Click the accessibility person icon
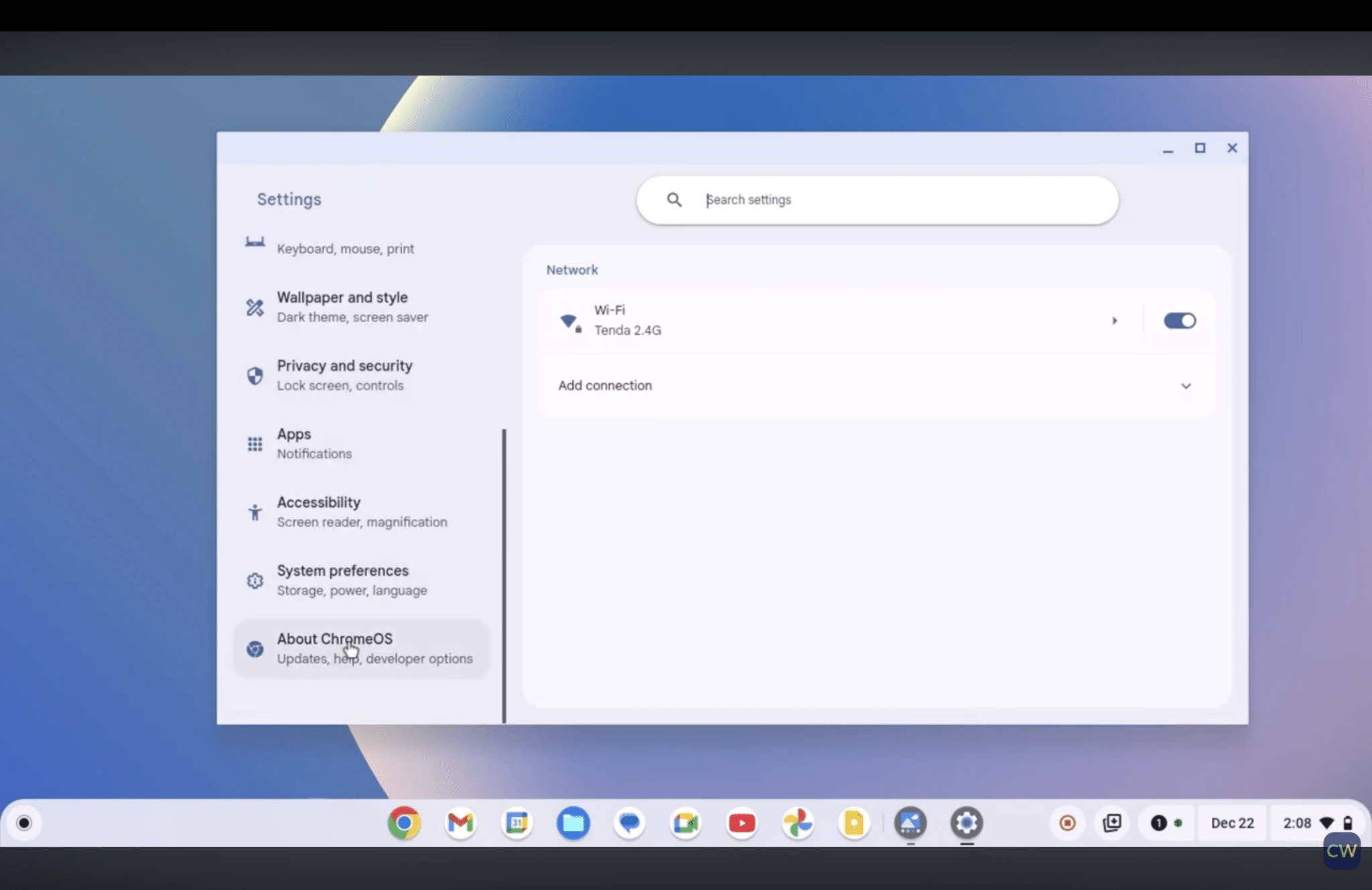This screenshot has width=1372, height=890. pos(255,512)
